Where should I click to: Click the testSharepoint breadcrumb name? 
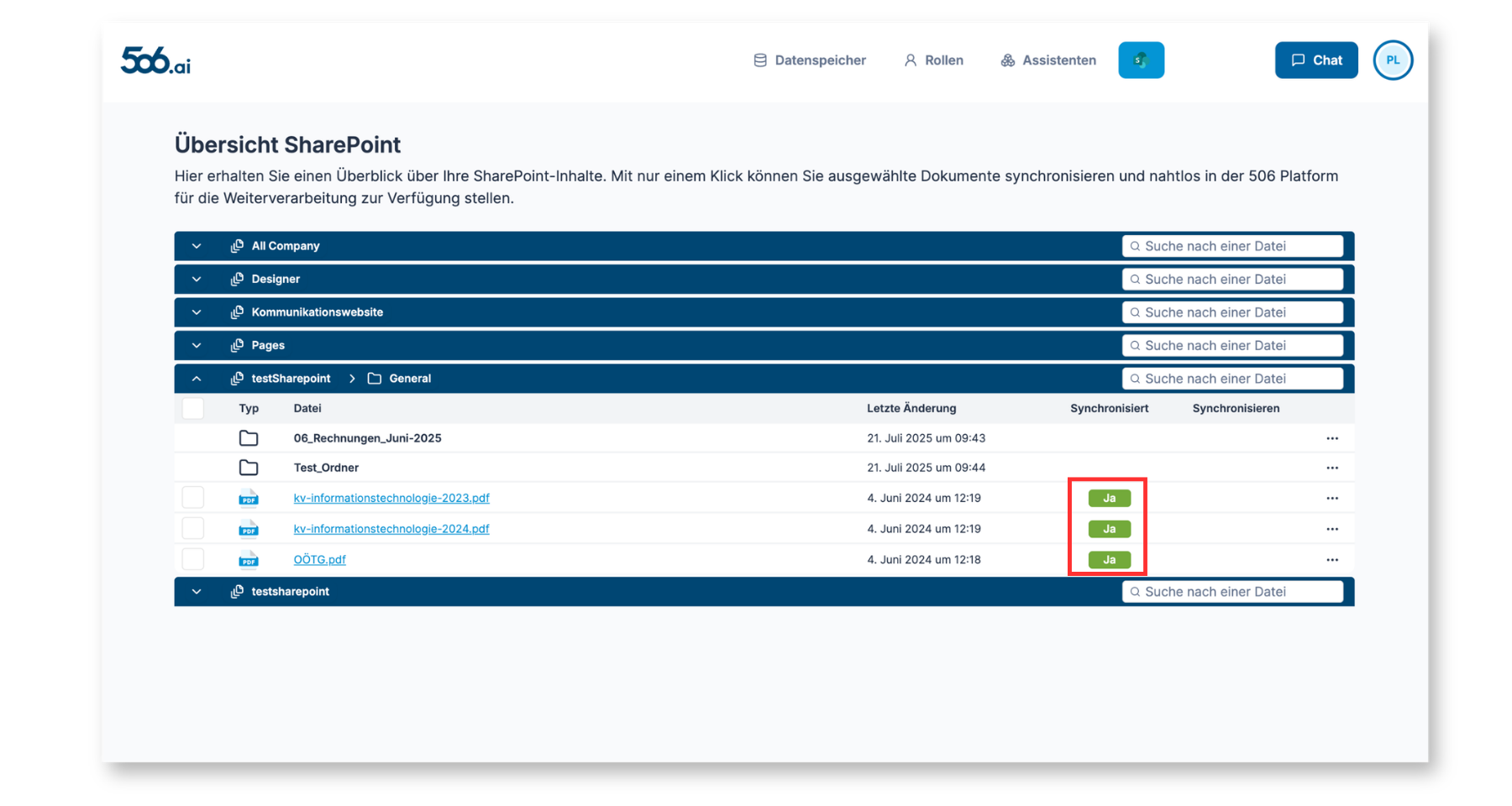coord(291,379)
